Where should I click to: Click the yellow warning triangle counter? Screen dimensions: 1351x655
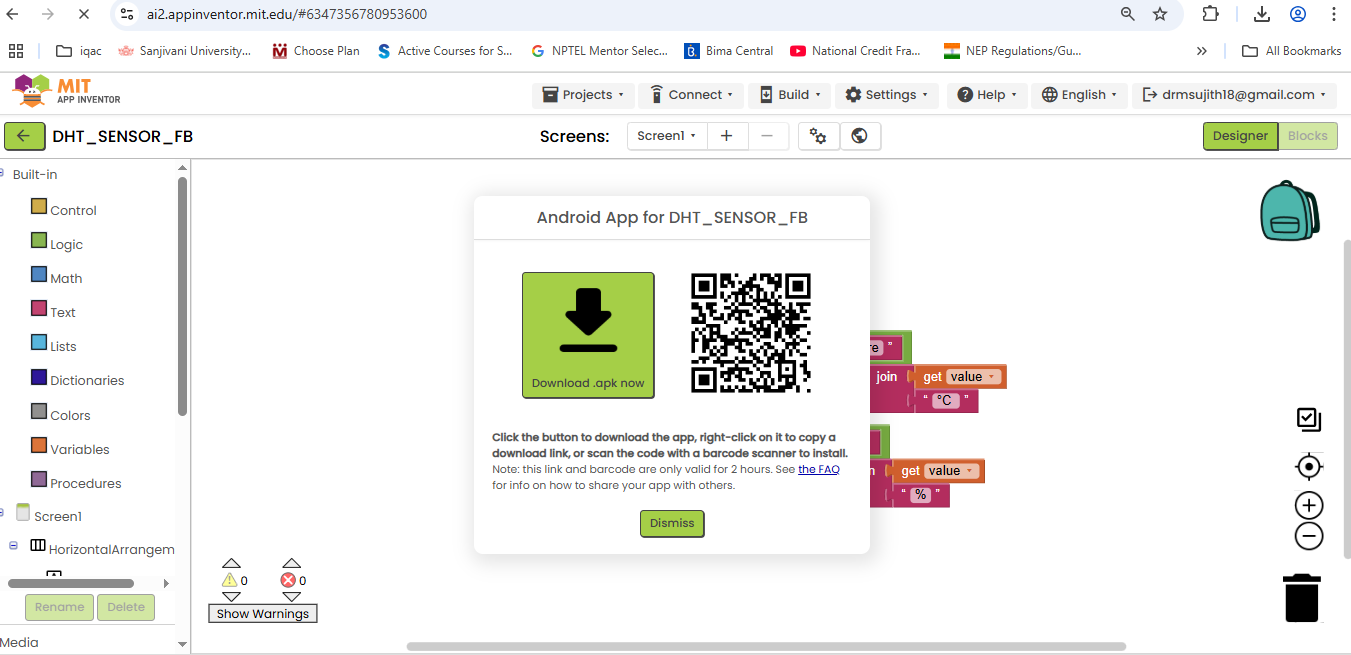230,580
